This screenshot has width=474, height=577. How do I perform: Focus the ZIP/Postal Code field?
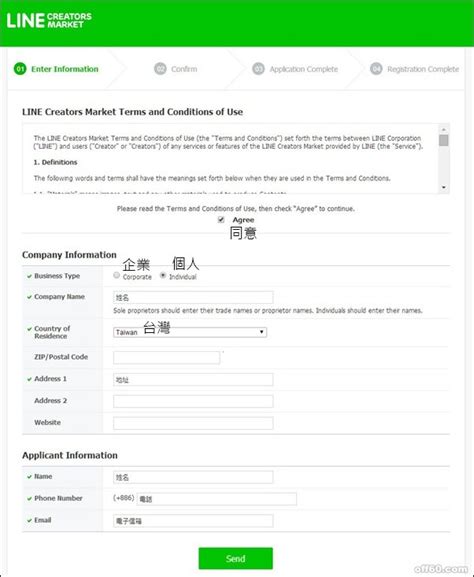tap(166, 357)
